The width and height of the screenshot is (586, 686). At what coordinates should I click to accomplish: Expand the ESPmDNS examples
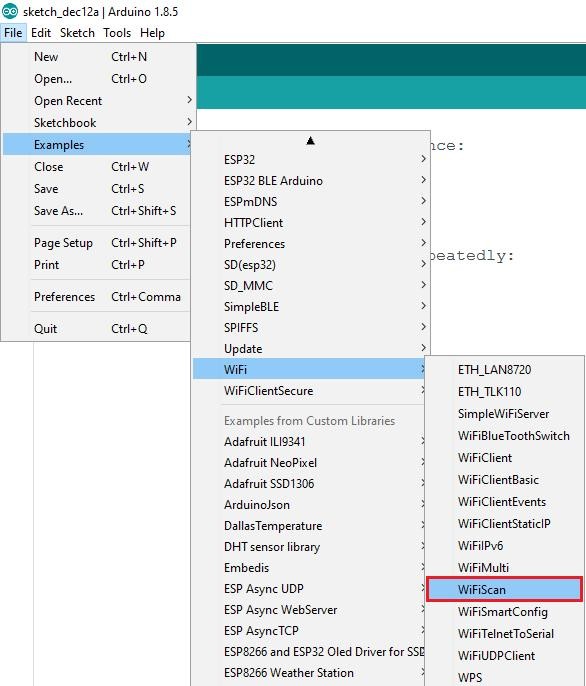[311, 202]
